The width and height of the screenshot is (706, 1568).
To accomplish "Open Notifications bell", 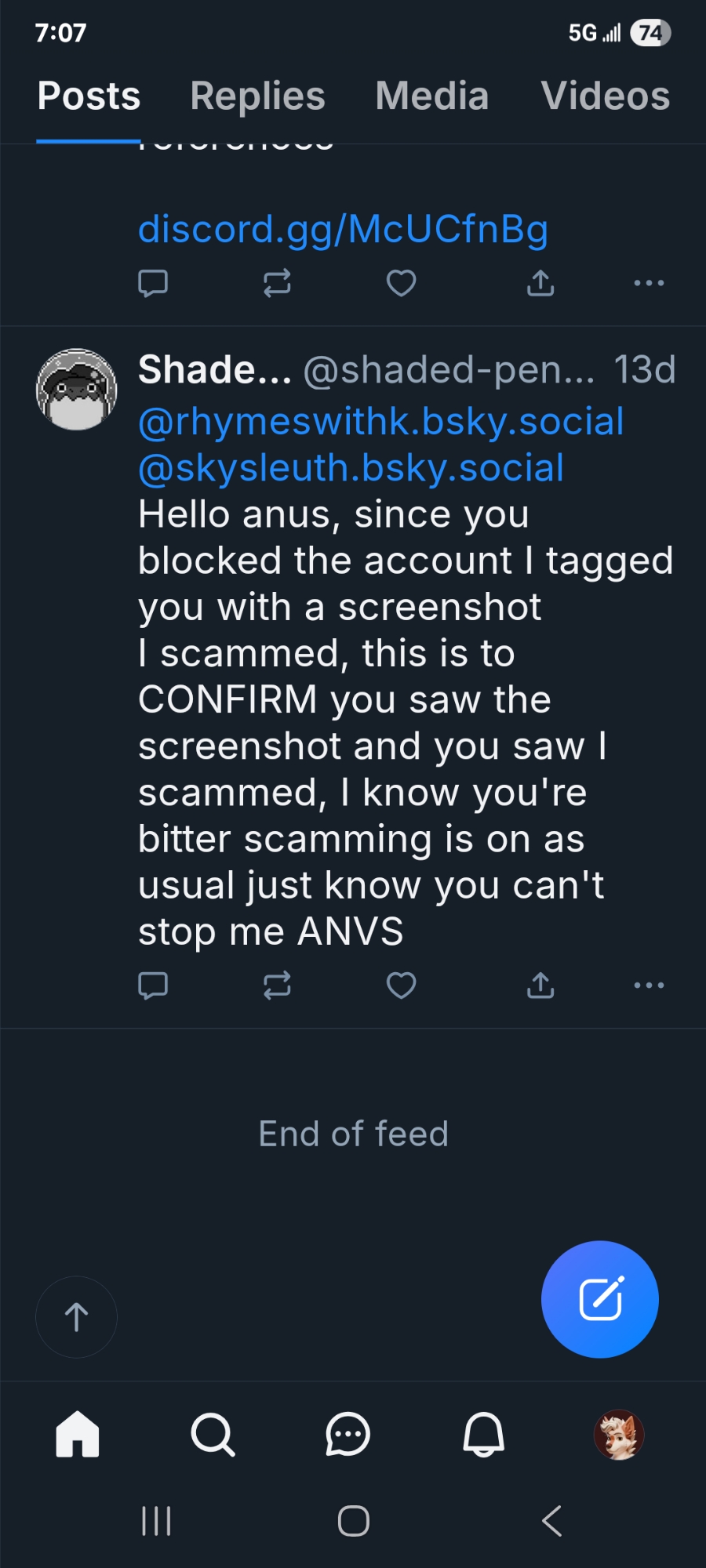I will pos(483,1435).
